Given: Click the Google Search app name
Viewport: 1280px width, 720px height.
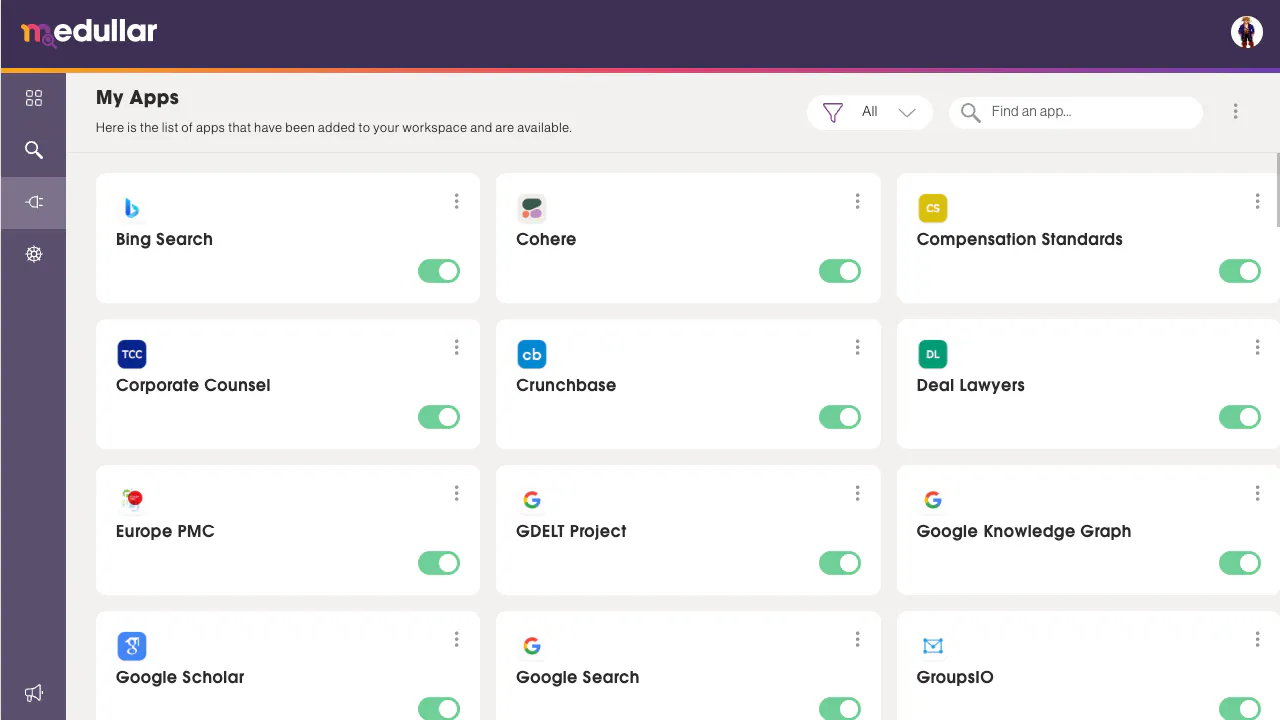Looking at the screenshot, I should 577,677.
